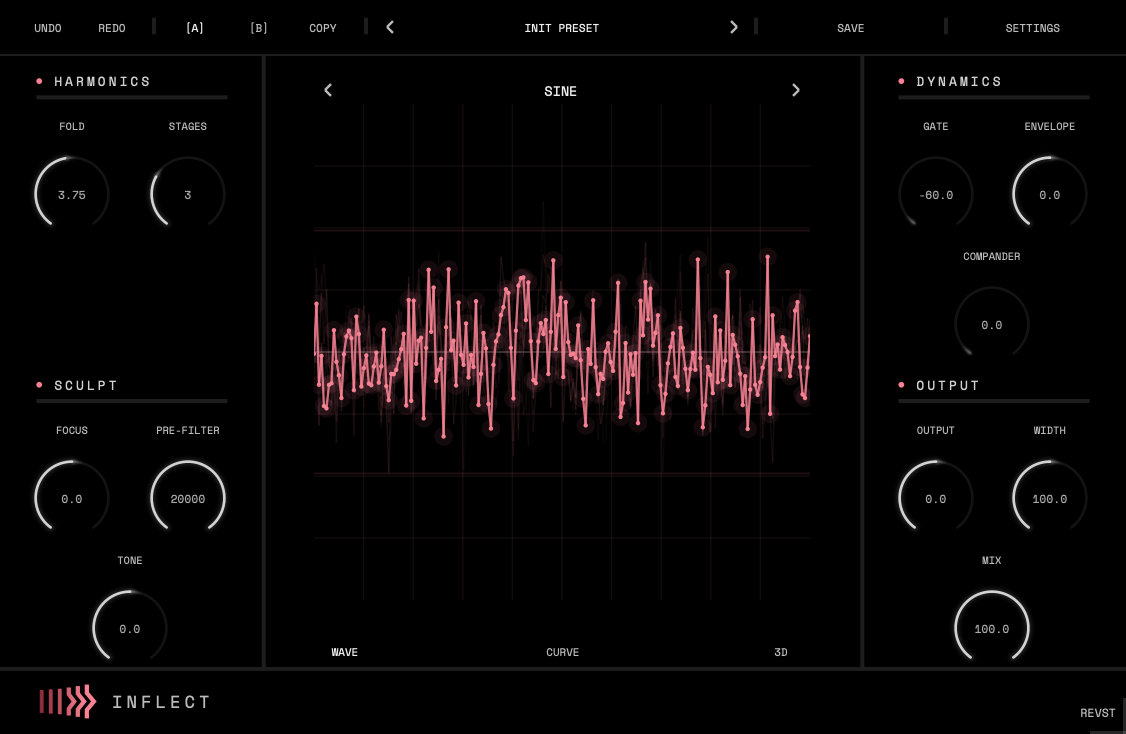This screenshot has height=734, width=1126.
Task: Click the MIX label
Action: pyautogui.click(x=992, y=560)
